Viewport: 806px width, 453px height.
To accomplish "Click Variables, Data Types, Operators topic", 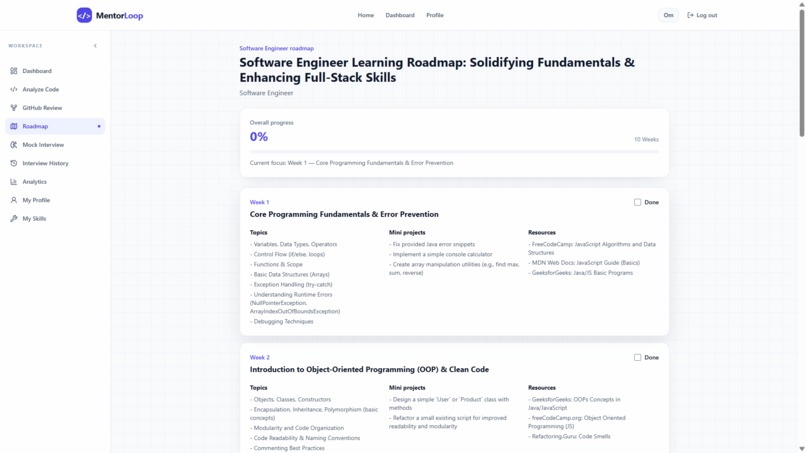I will (x=294, y=245).
